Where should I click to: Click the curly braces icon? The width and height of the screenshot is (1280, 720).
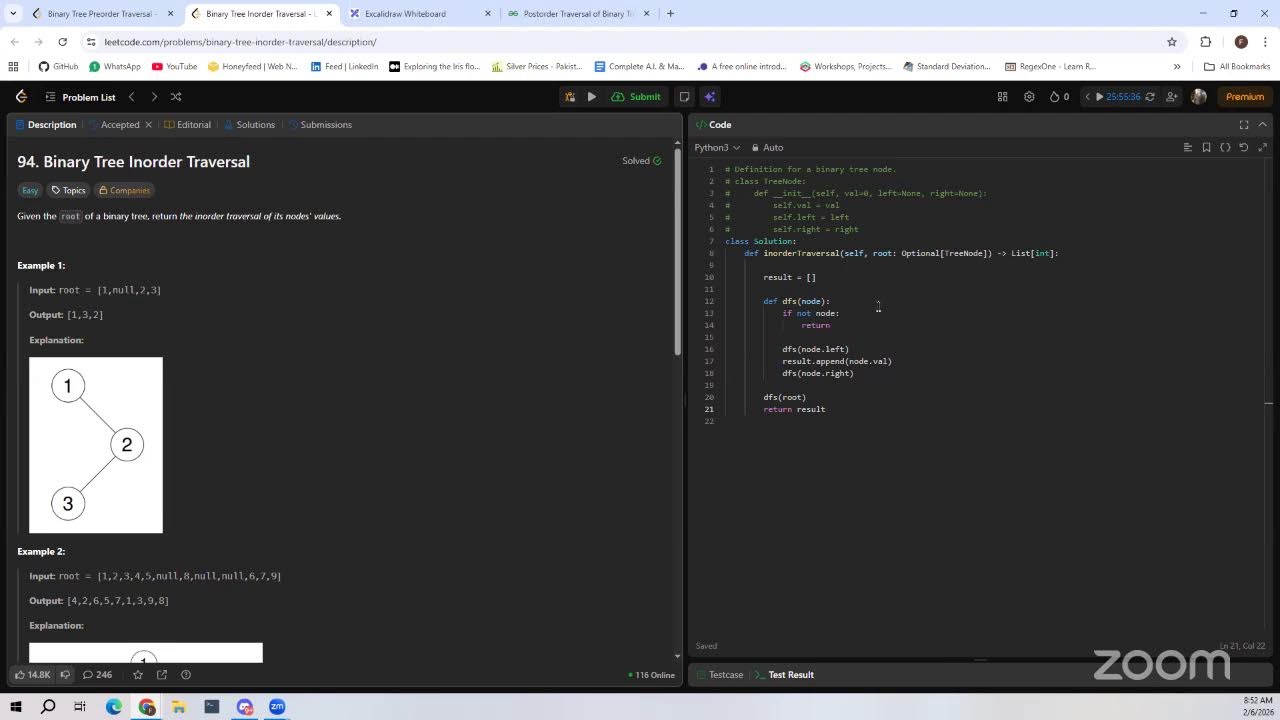pos(1225,147)
